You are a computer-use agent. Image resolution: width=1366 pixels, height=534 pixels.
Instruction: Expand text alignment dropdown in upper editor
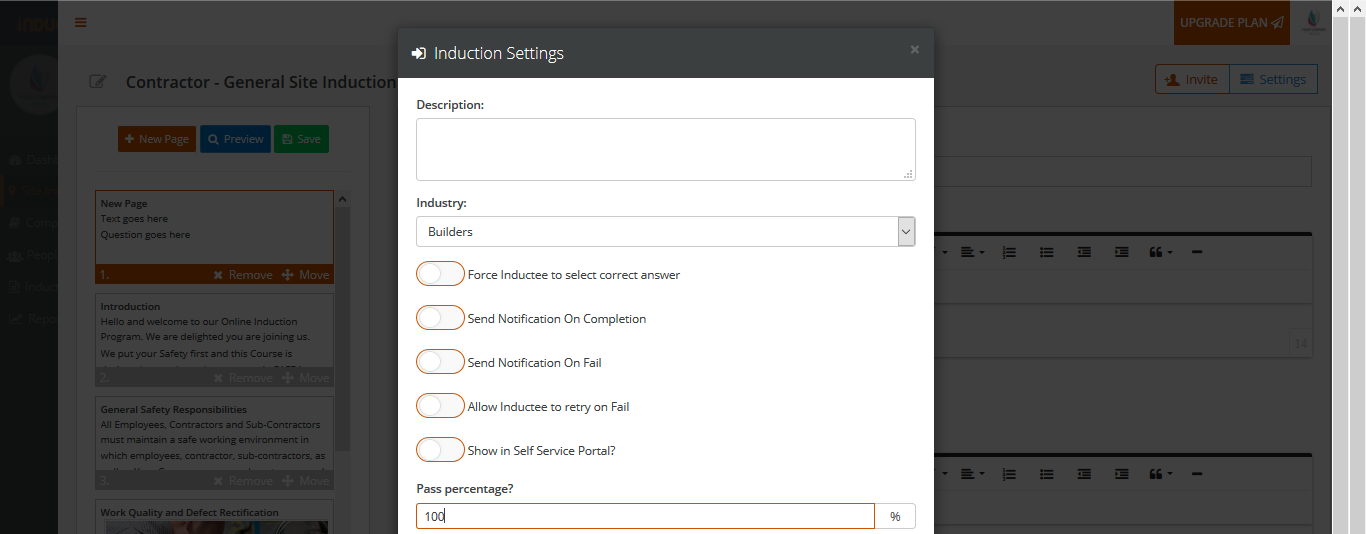972,252
